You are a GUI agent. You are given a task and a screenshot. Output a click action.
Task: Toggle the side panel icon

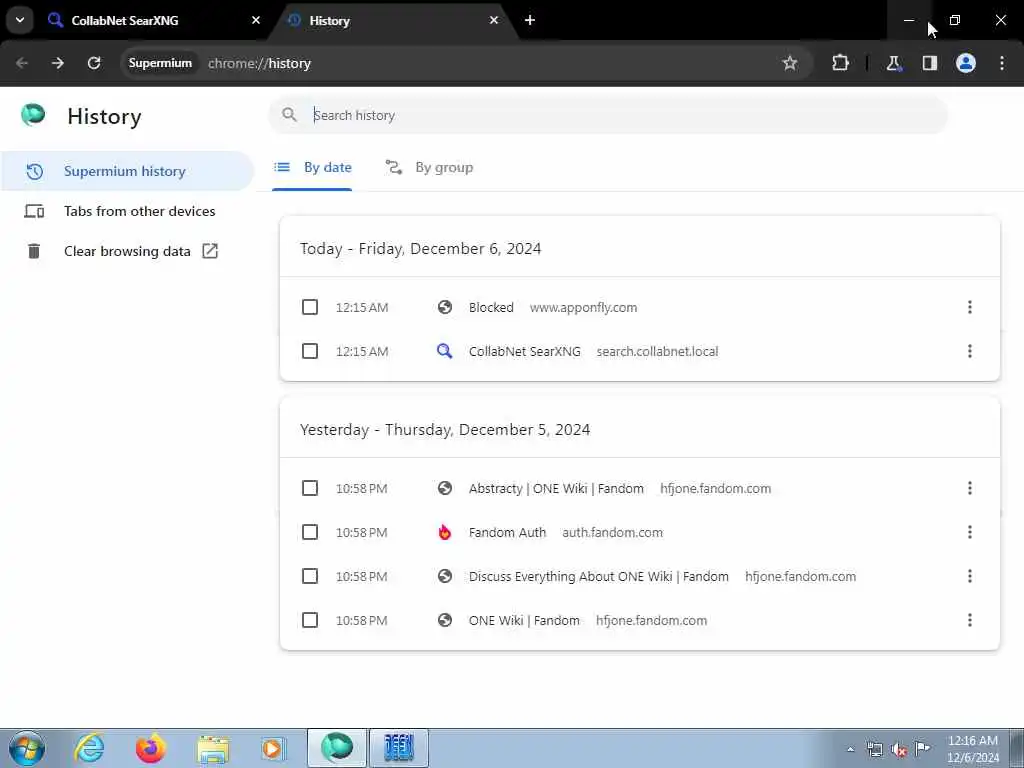(930, 63)
